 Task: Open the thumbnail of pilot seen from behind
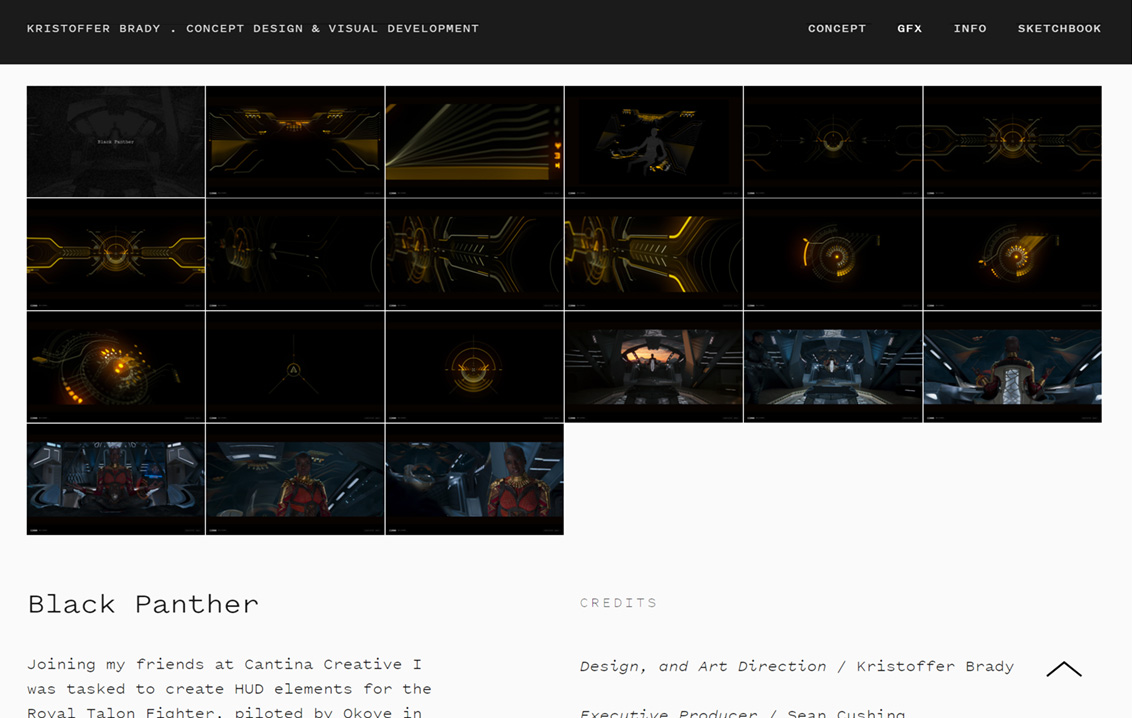pyautogui.click(x=1012, y=367)
